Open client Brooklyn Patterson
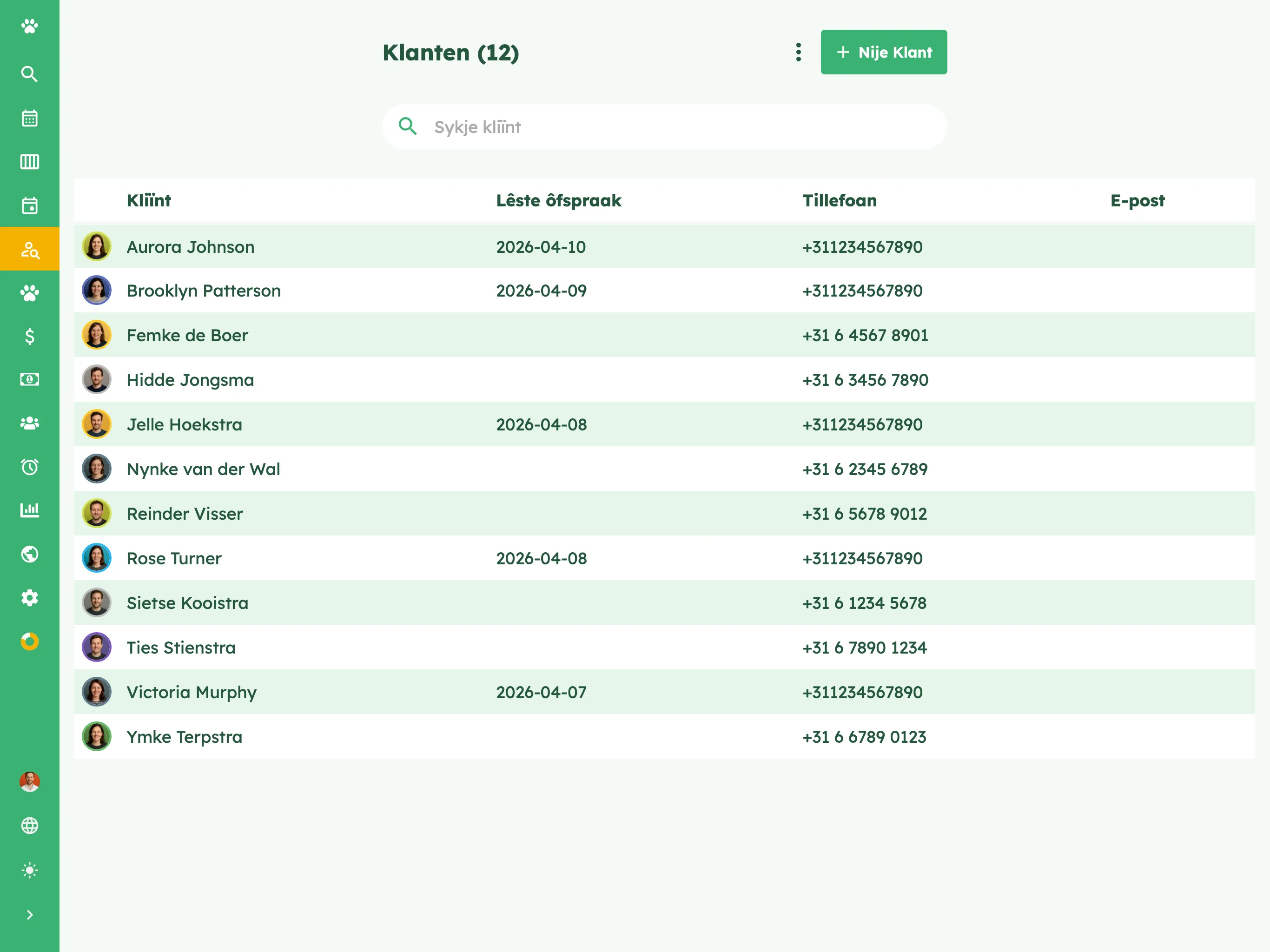Screen dimensions: 1270x952 664,291
